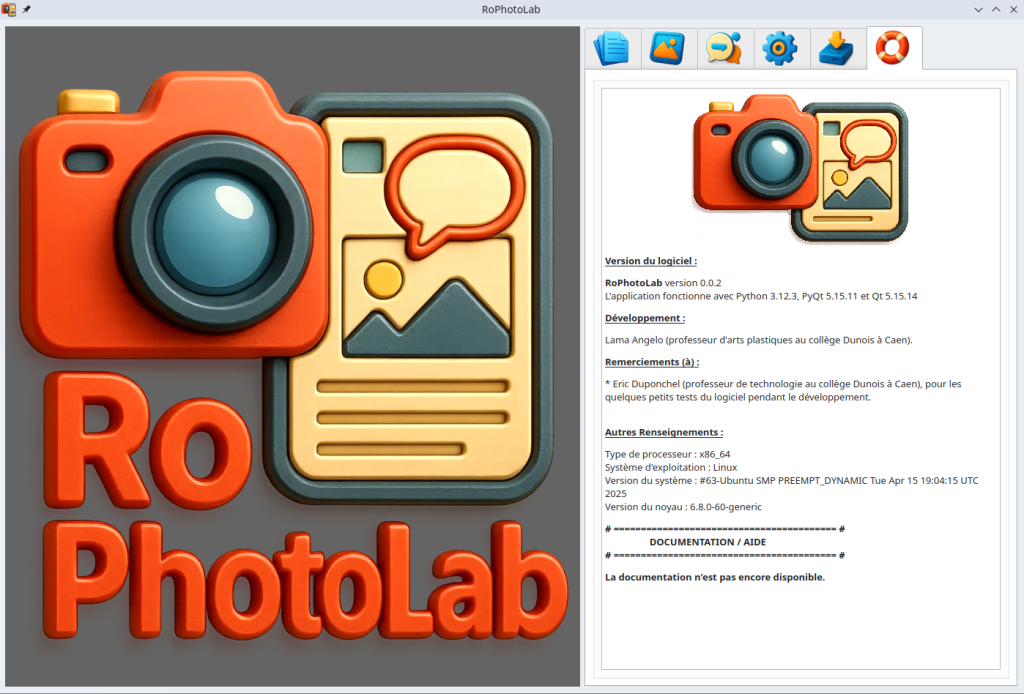Click the lifebuoy help tab
The image size is (1024, 694).
tap(893, 48)
